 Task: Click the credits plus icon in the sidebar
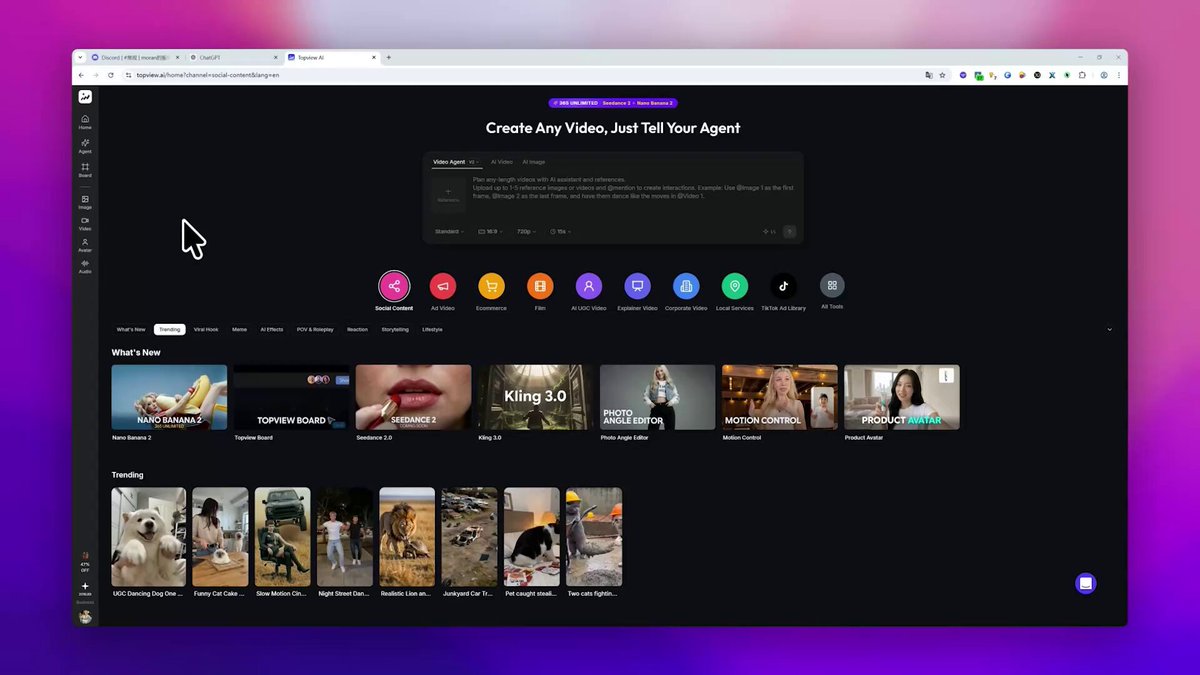pos(85,587)
